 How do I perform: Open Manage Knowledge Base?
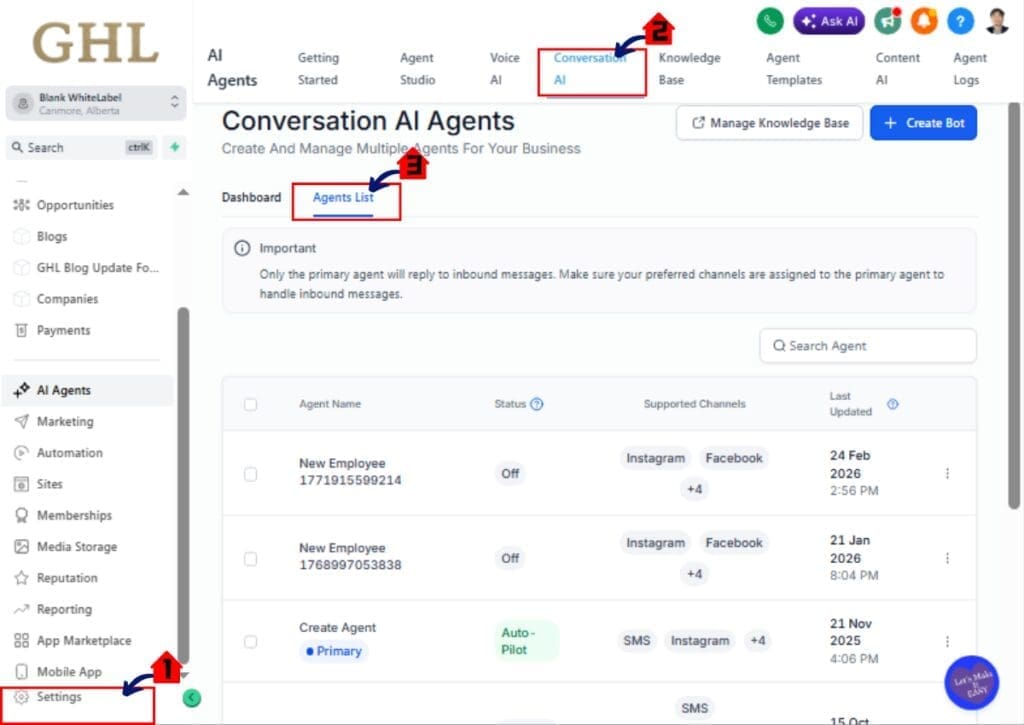pos(768,122)
